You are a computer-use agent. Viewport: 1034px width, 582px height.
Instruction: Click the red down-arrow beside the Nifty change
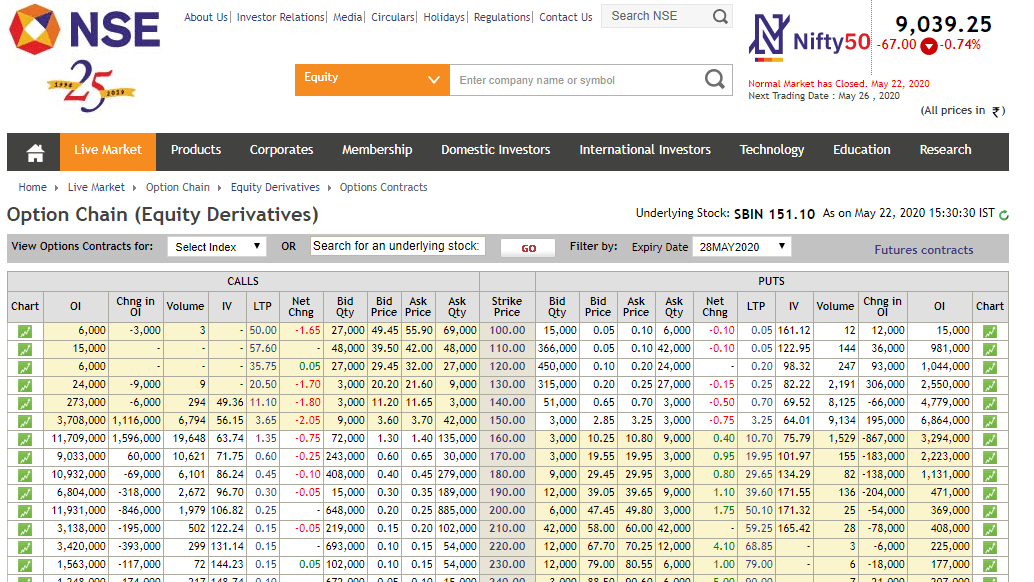point(931,45)
